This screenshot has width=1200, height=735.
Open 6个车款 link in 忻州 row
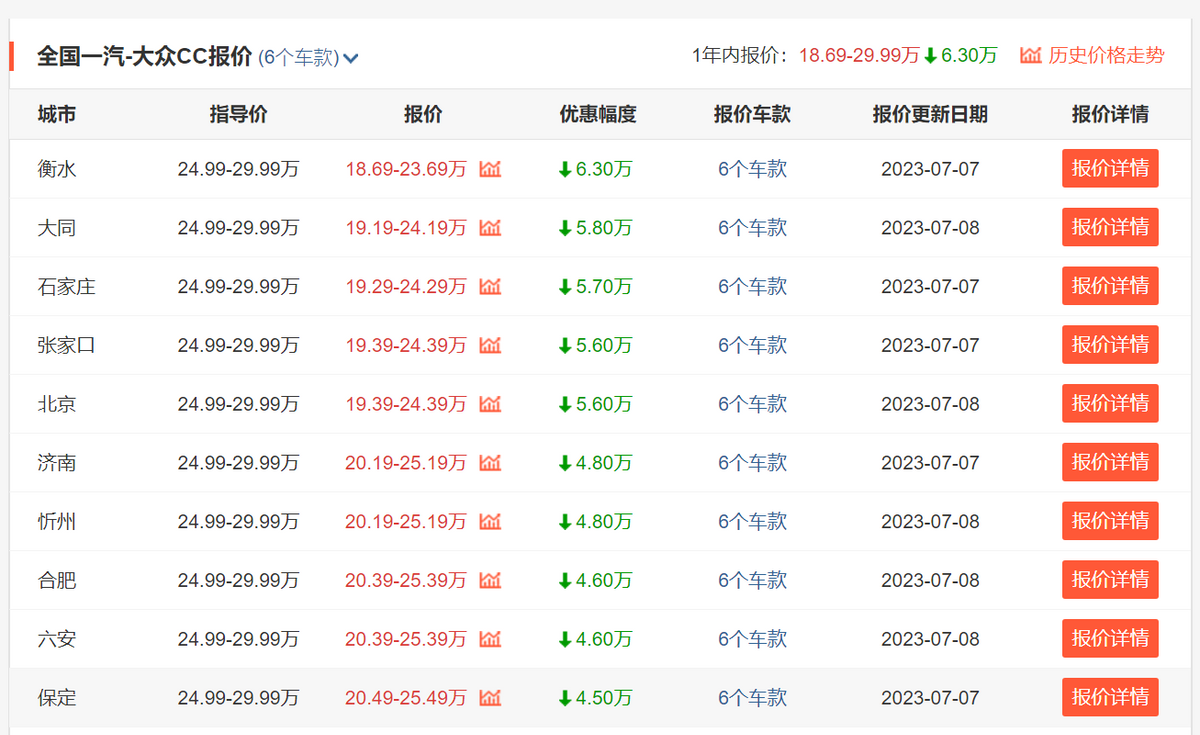[x=752, y=522]
